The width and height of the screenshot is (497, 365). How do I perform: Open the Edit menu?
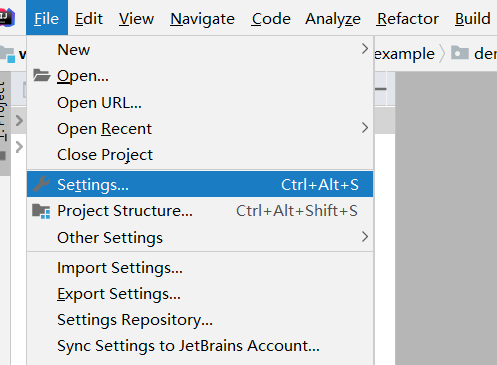click(89, 18)
